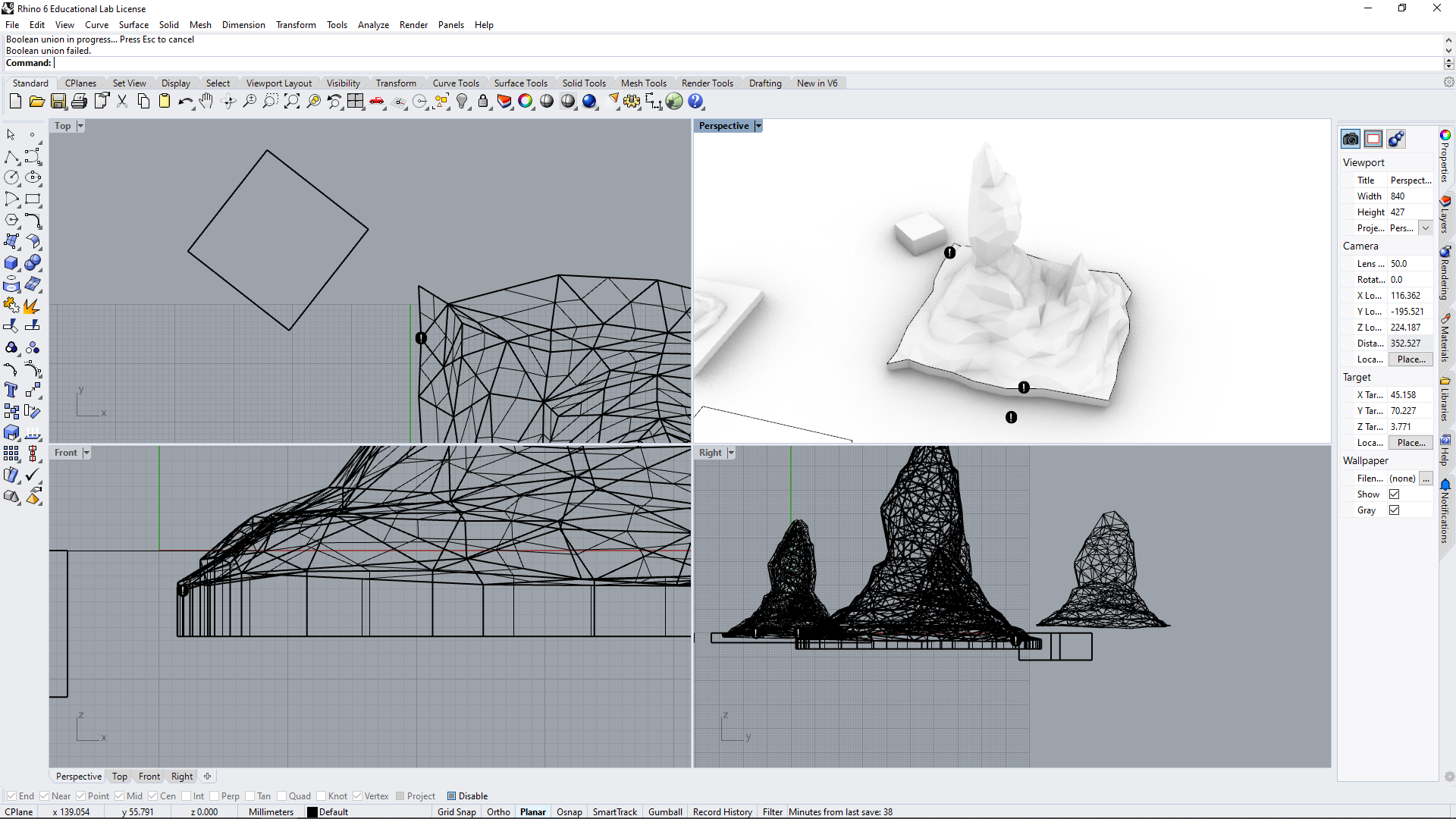Browse wallpaper filename with ellipsis button
1456x819 pixels.
point(1427,479)
